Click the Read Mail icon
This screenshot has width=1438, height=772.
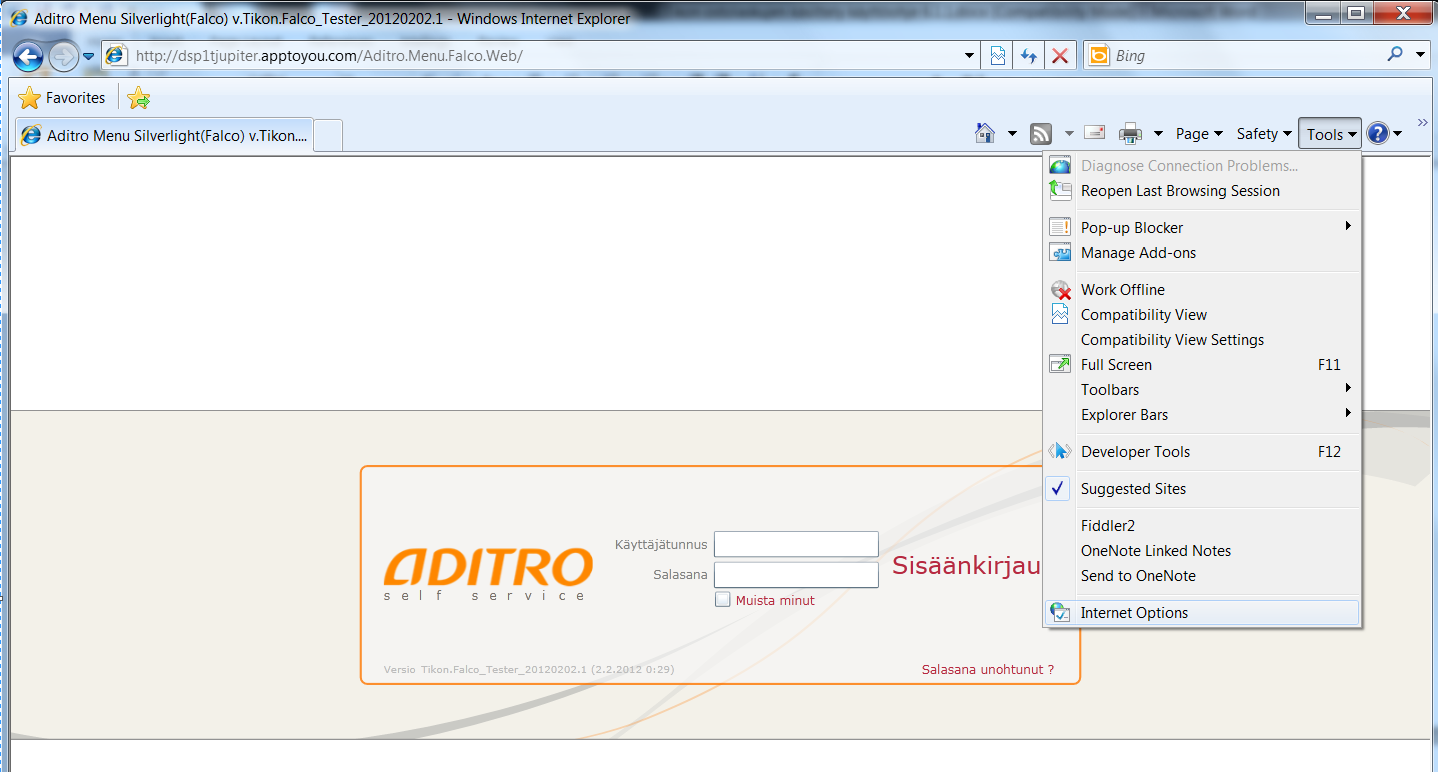pos(1095,133)
